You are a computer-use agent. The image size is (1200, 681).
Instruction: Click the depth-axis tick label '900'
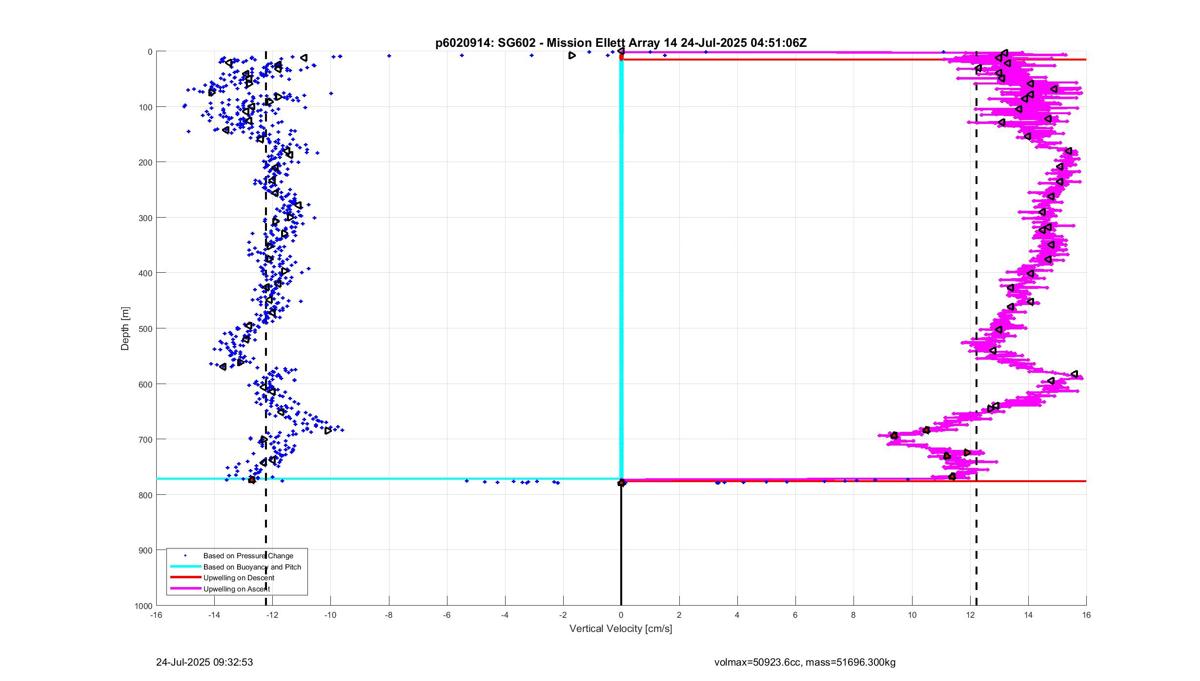145,551
